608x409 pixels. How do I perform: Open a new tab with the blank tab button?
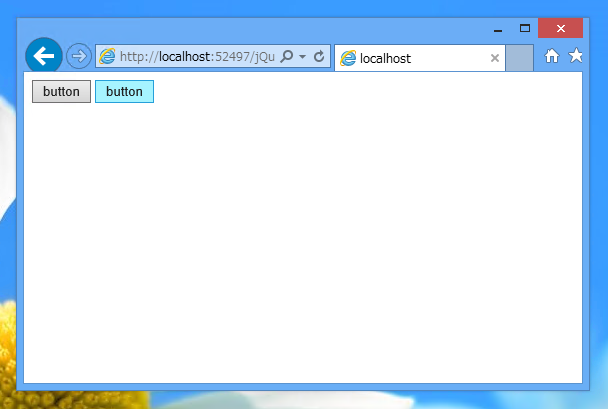[x=519, y=58]
